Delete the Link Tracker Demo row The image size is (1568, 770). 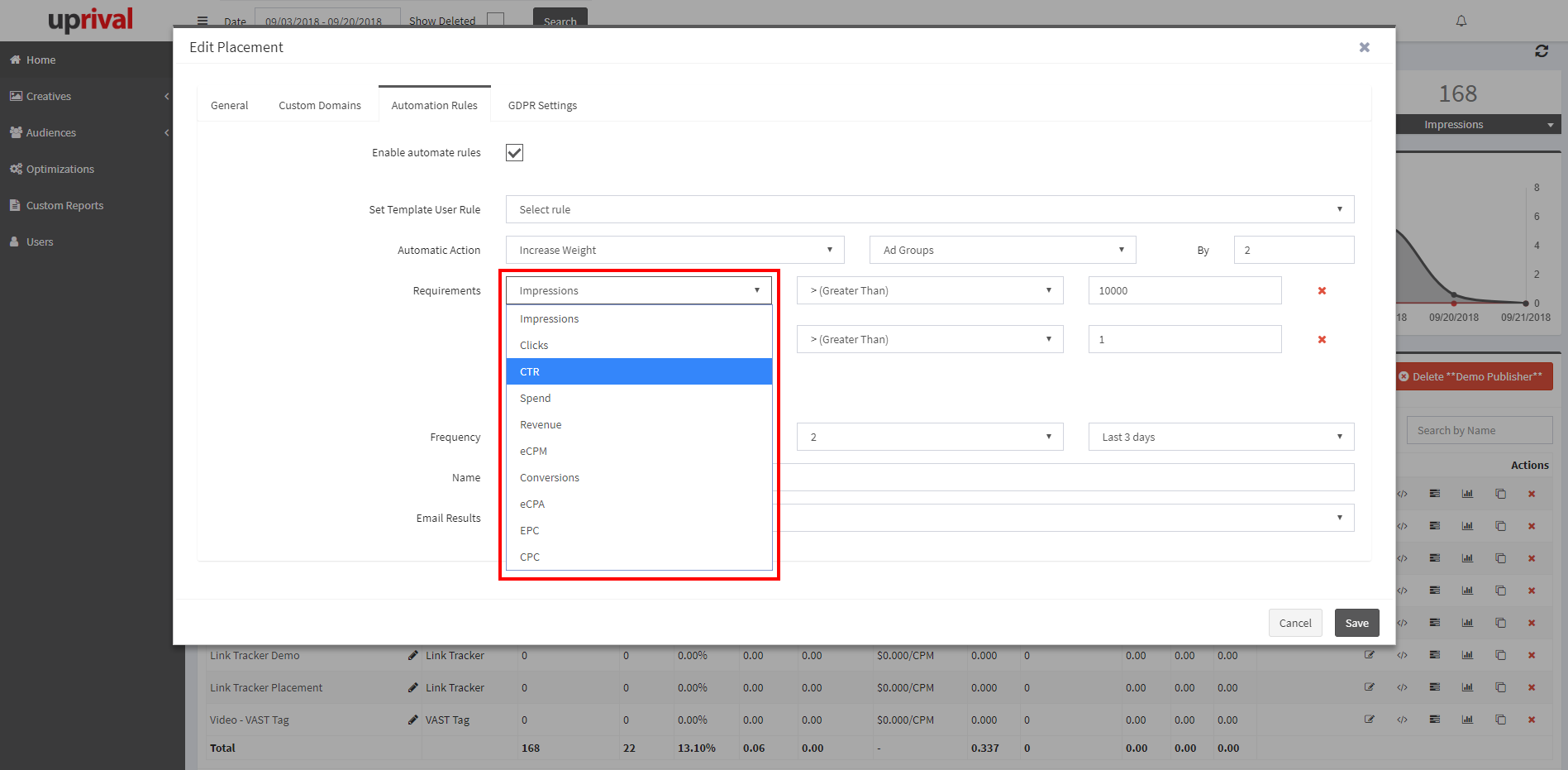(x=1532, y=655)
